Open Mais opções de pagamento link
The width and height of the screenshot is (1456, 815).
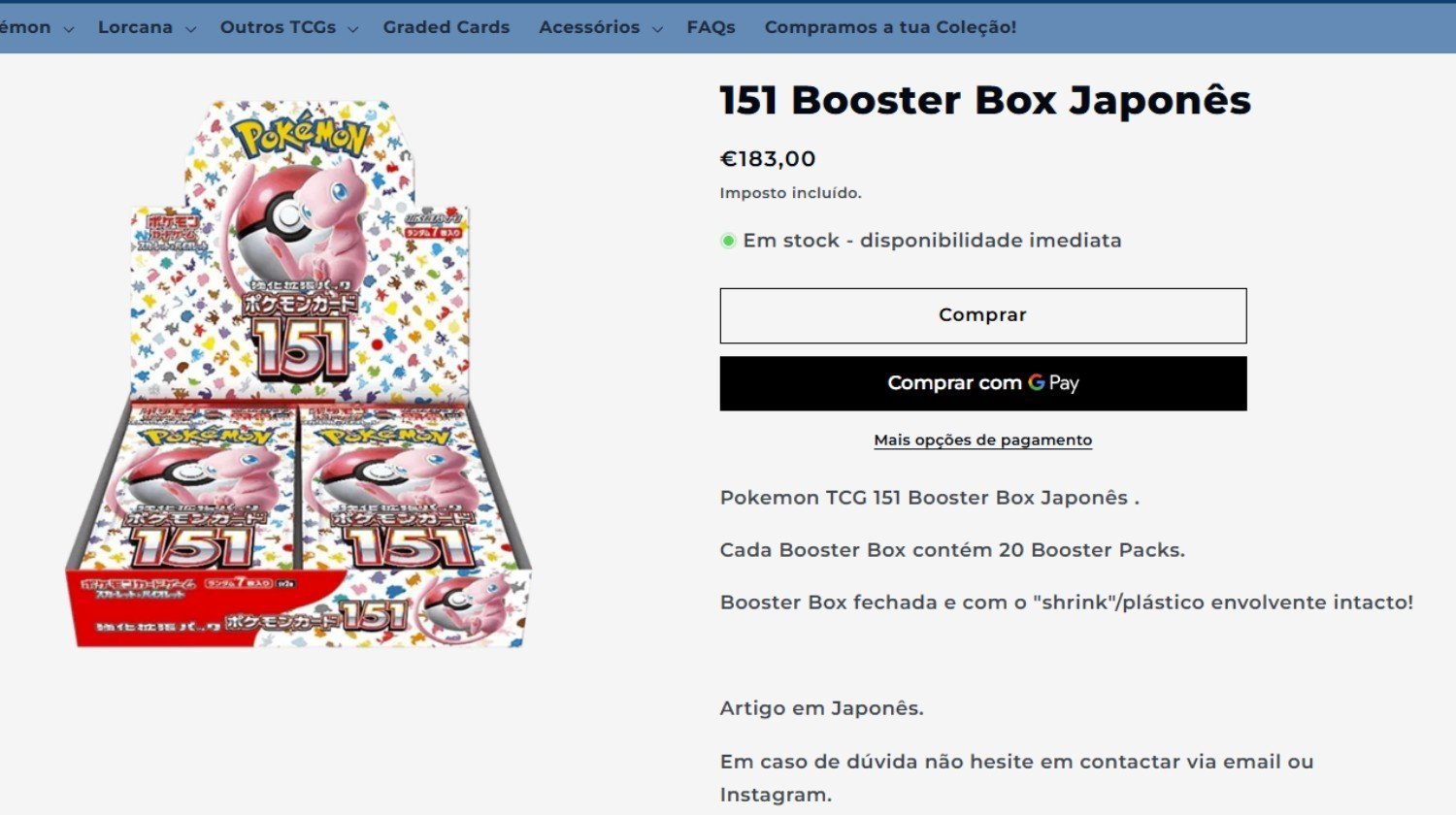983,440
